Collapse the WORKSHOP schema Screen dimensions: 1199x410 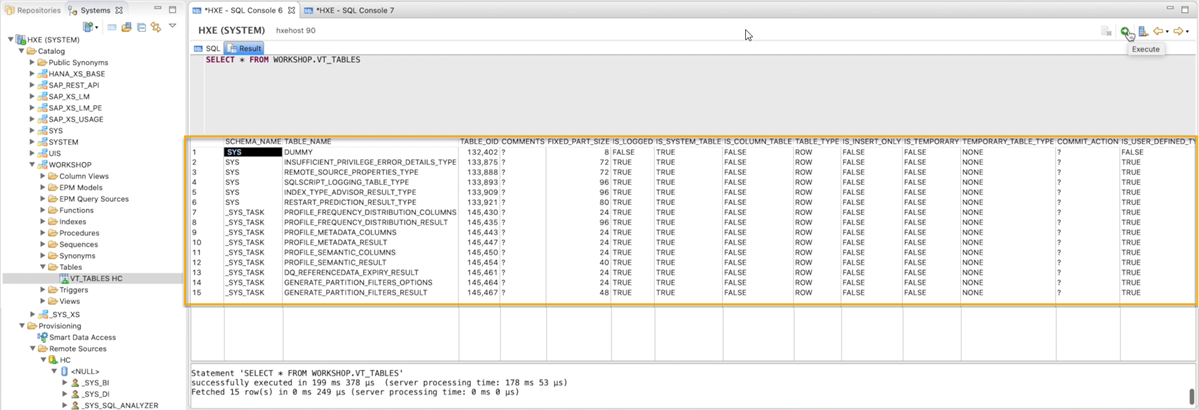[32, 164]
